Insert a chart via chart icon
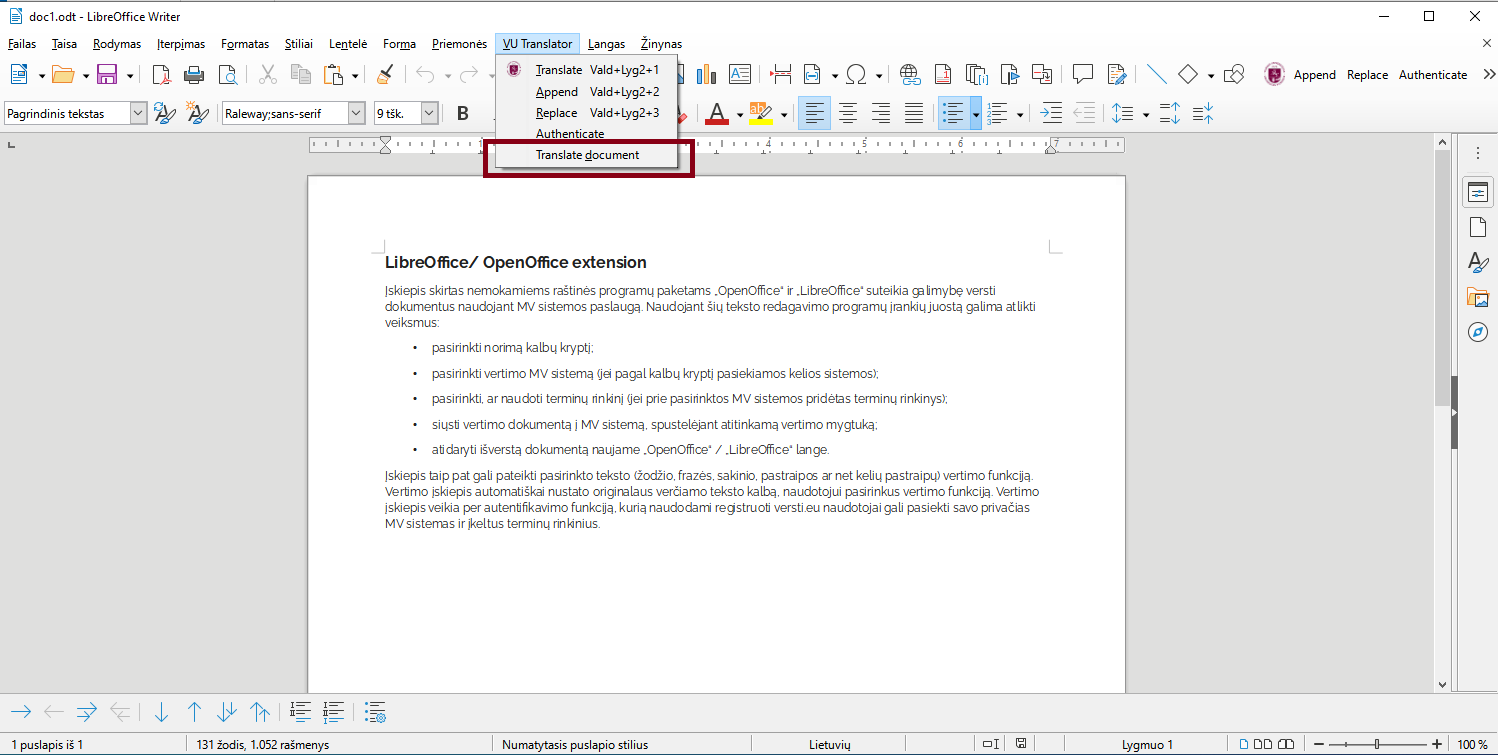 pos(707,74)
